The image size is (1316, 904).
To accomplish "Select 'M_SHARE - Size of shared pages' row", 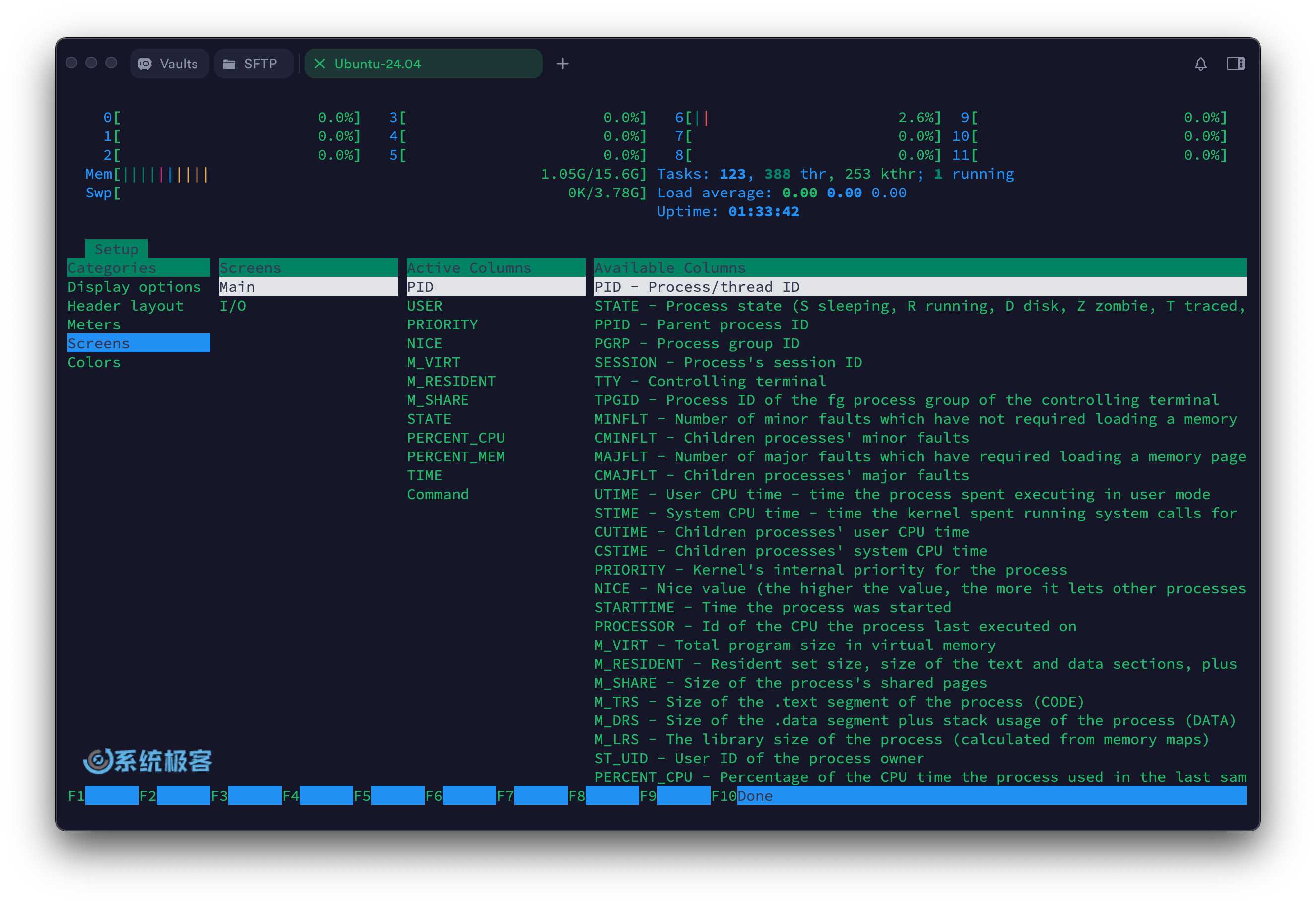I will [920, 683].
